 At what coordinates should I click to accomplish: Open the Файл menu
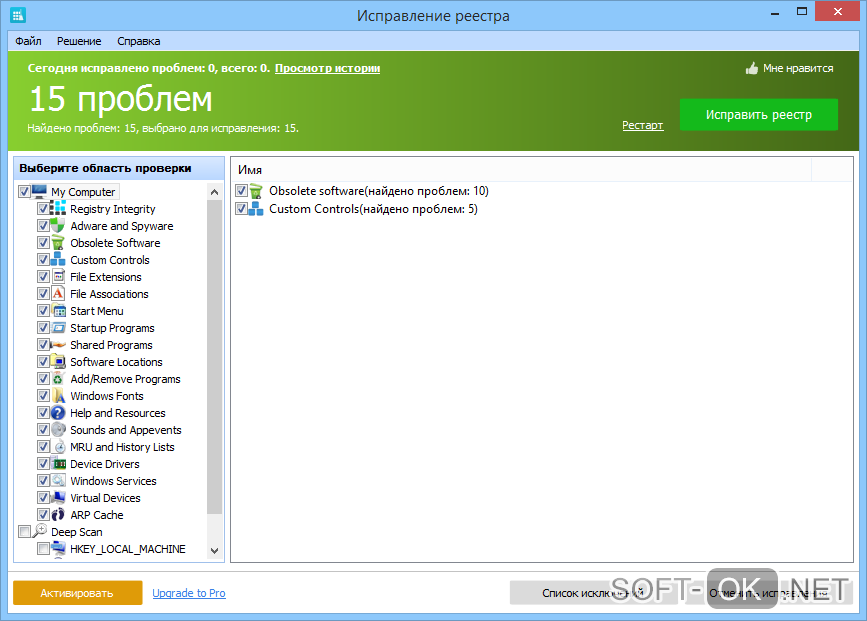tap(28, 41)
